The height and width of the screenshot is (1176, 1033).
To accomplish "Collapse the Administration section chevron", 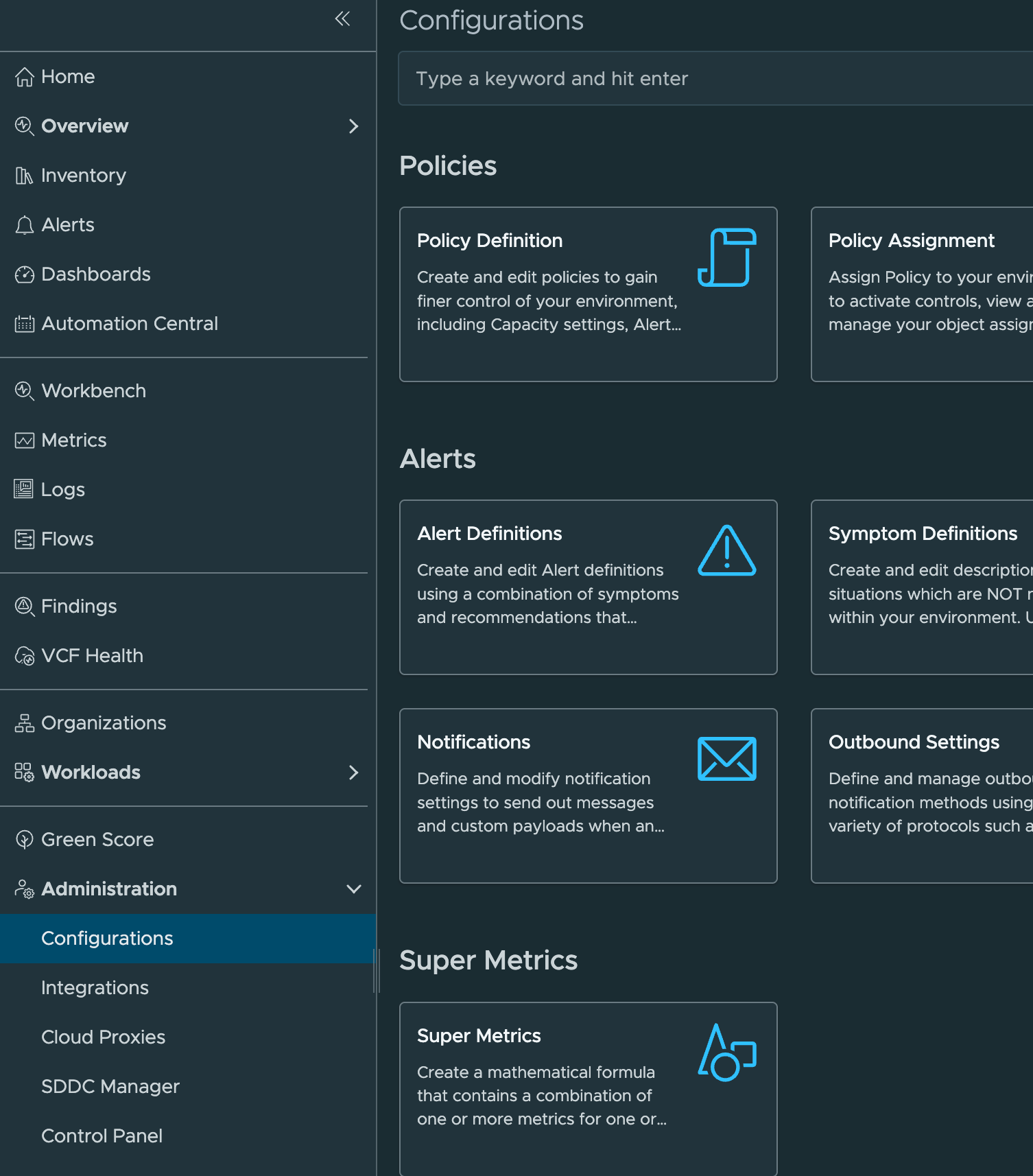I will point(354,889).
